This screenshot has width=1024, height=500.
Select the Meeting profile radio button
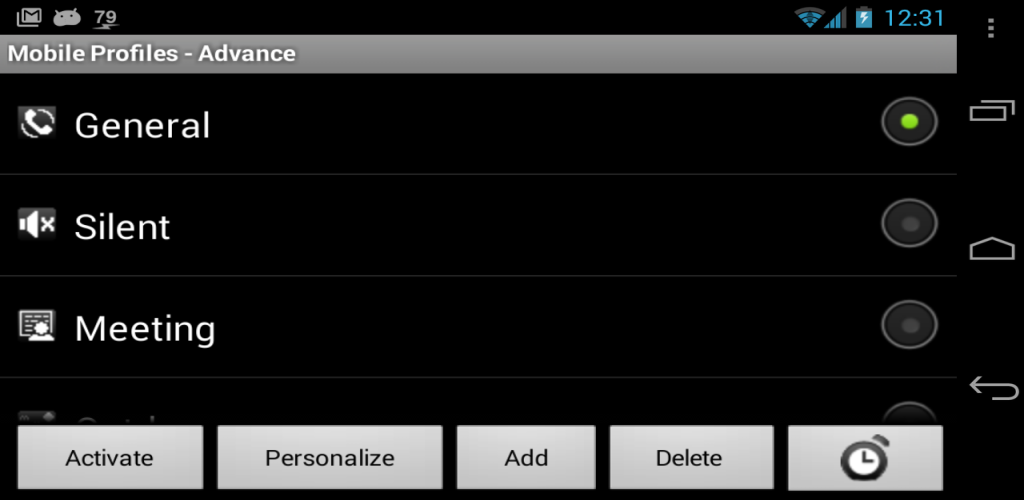coord(909,325)
